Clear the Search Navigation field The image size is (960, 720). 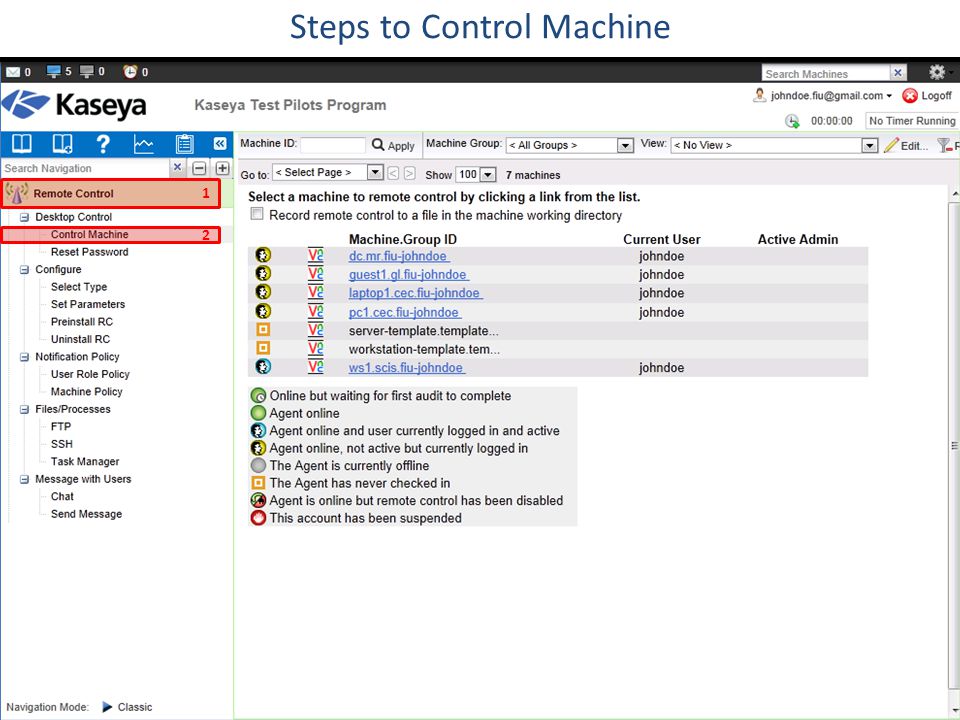coord(177,167)
